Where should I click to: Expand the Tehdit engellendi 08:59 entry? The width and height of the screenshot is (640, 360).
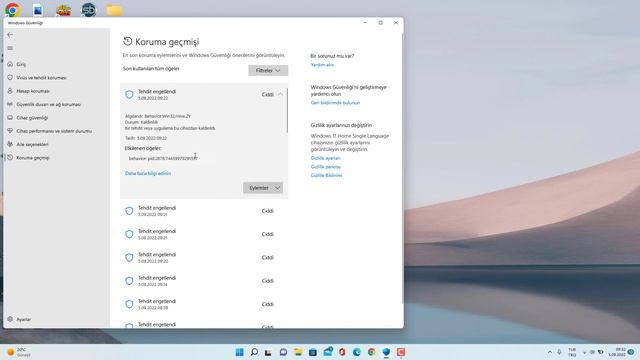(203, 304)
